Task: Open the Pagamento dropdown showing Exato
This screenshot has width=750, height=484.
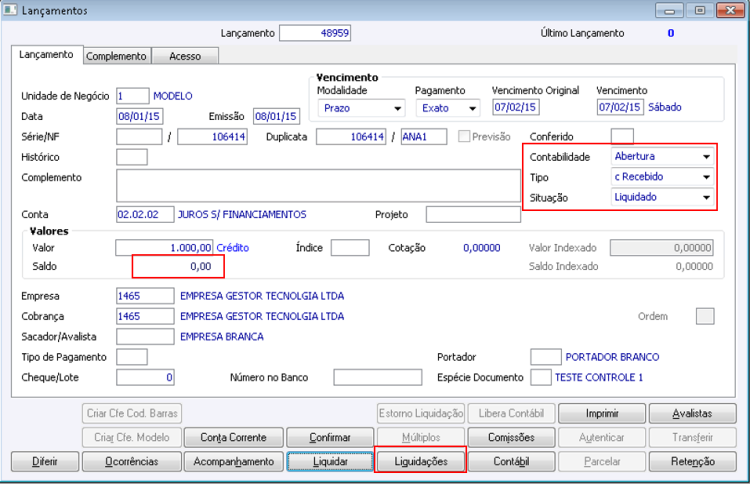Action: click(448, 108)
